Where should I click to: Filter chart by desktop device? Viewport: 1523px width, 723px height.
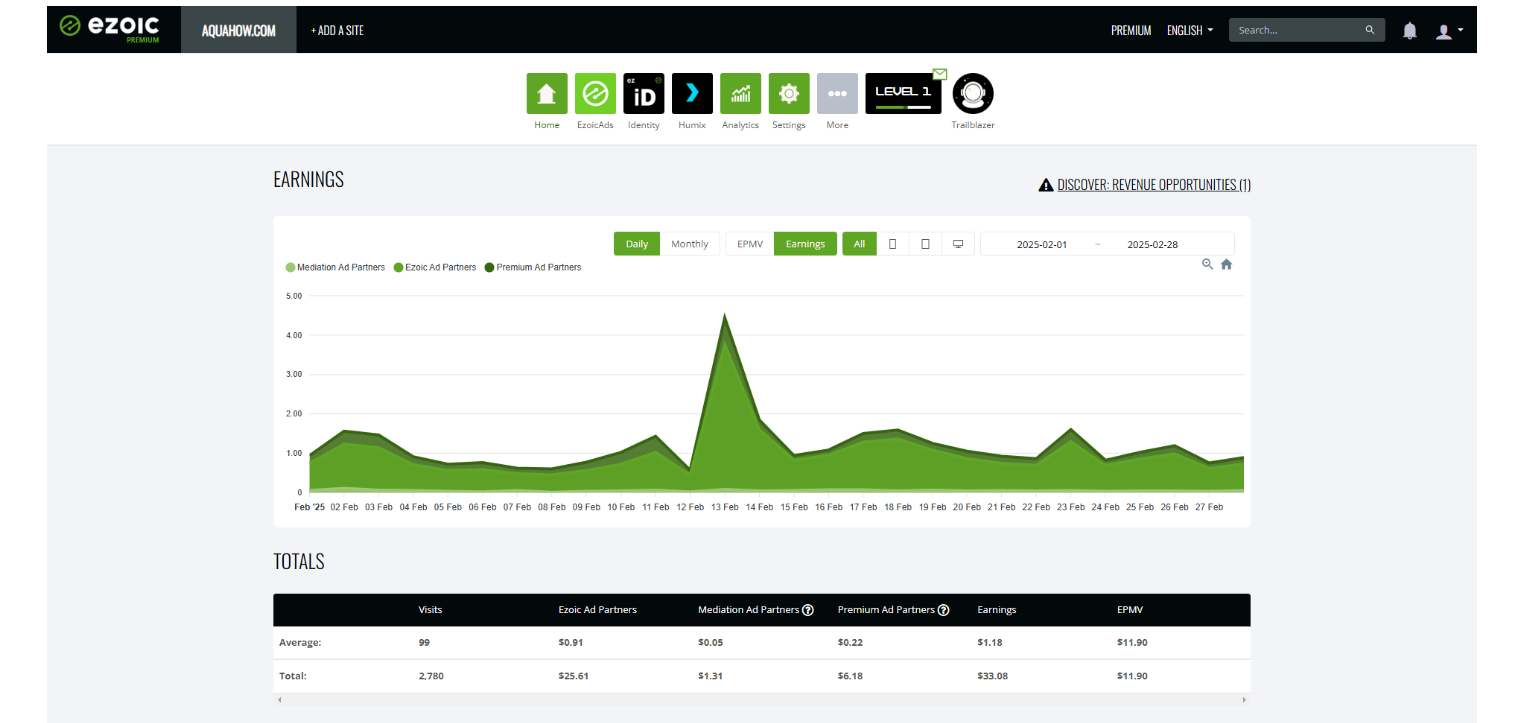coord(958,244)
